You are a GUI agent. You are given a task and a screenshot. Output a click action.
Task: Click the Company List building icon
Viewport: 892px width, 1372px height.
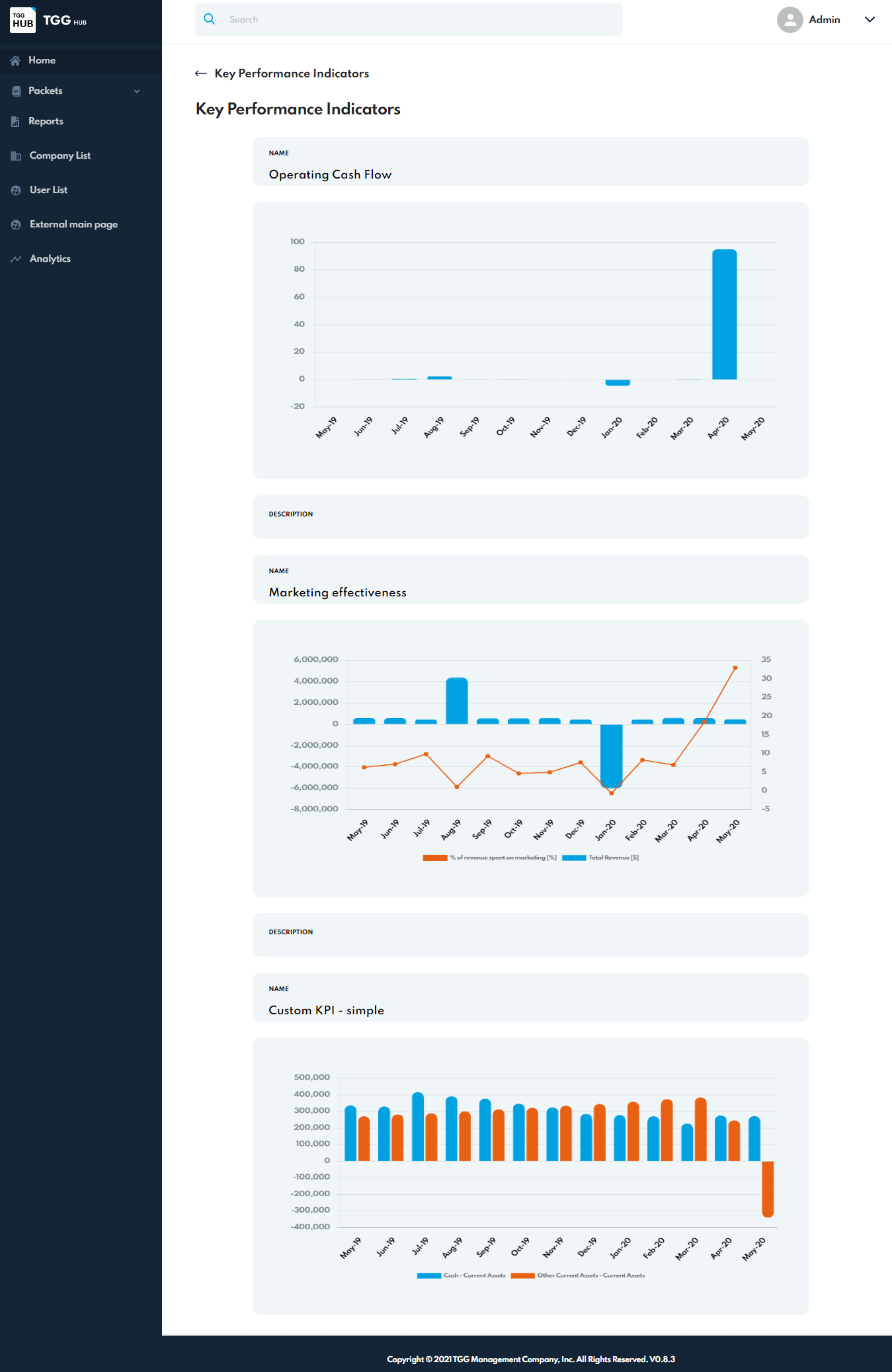16,156
